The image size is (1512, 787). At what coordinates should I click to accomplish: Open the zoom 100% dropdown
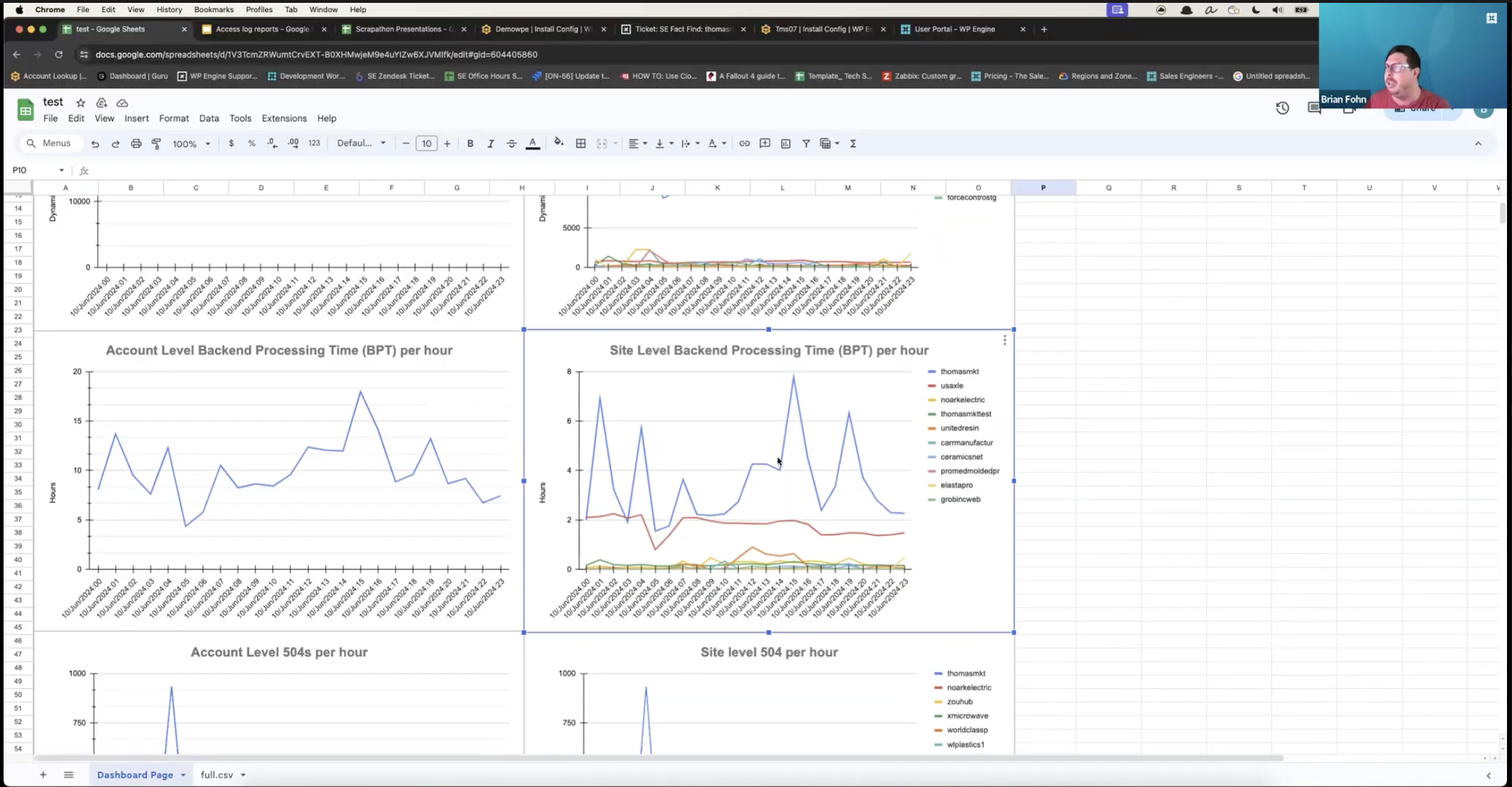coord(191,143)
